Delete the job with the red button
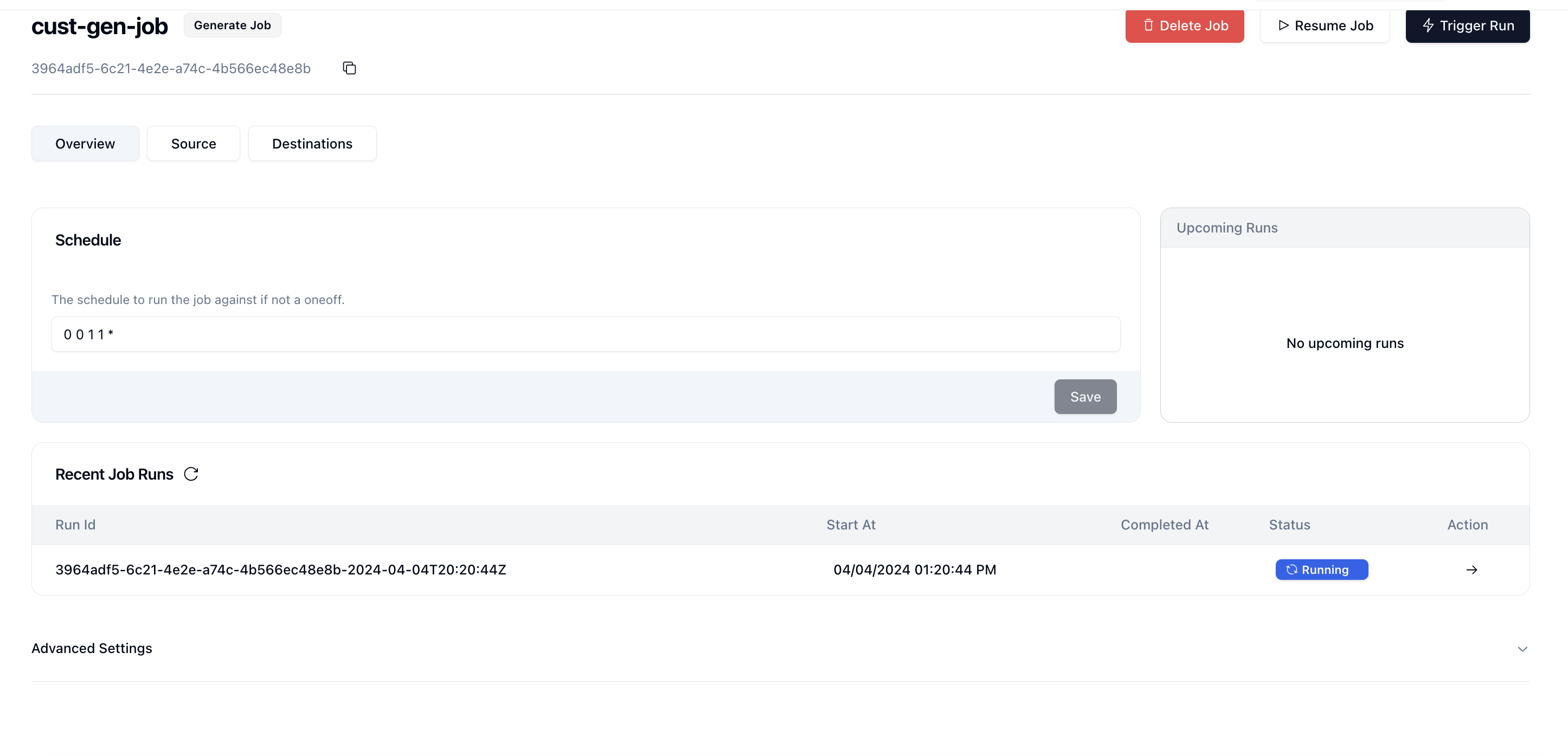Viewport: 1568px width, 756px height. [1185, 25]
